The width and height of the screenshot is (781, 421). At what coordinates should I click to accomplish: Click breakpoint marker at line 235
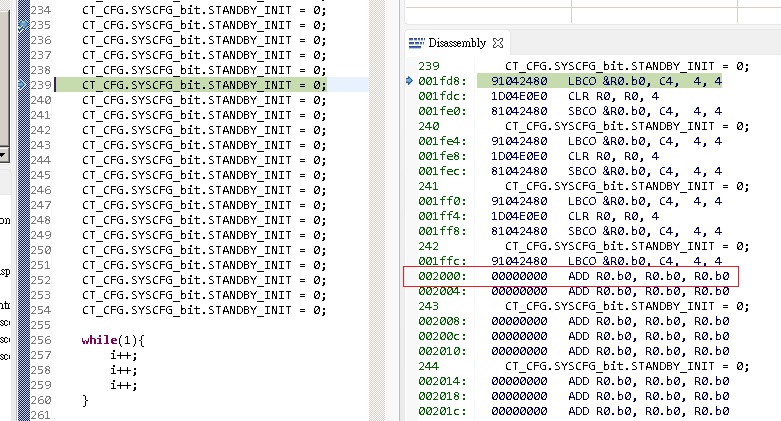[x=22, y=25]
